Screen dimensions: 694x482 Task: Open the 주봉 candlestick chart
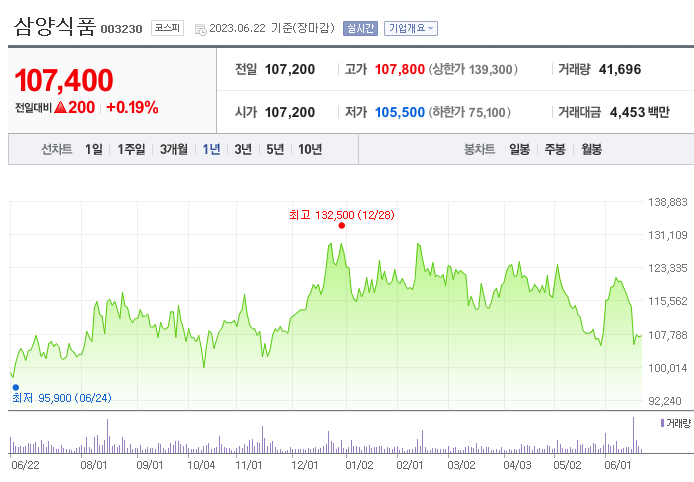point(555,150)
